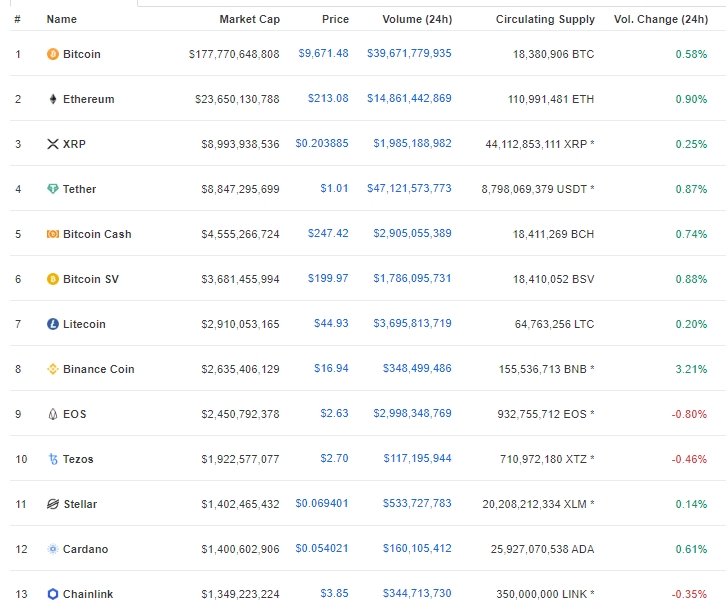Click Tether volume $47,121,573,773
The width and height of the screenshot is (726, 606).
coord(409,188)
